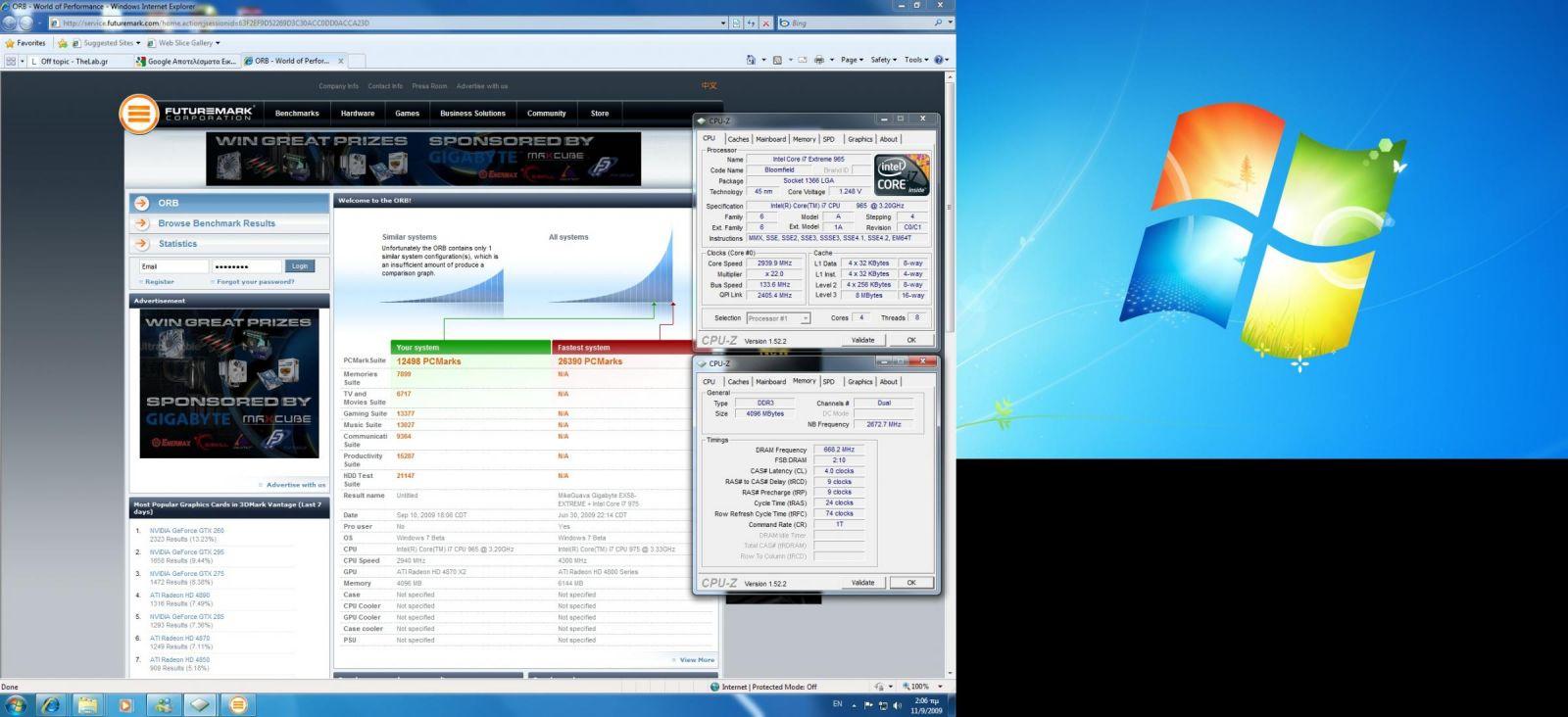Click the orange Futuremark taskbar icon
The width and height of the screenshot is (1568, 717).
pyautogui.click(x=237, y=704)
